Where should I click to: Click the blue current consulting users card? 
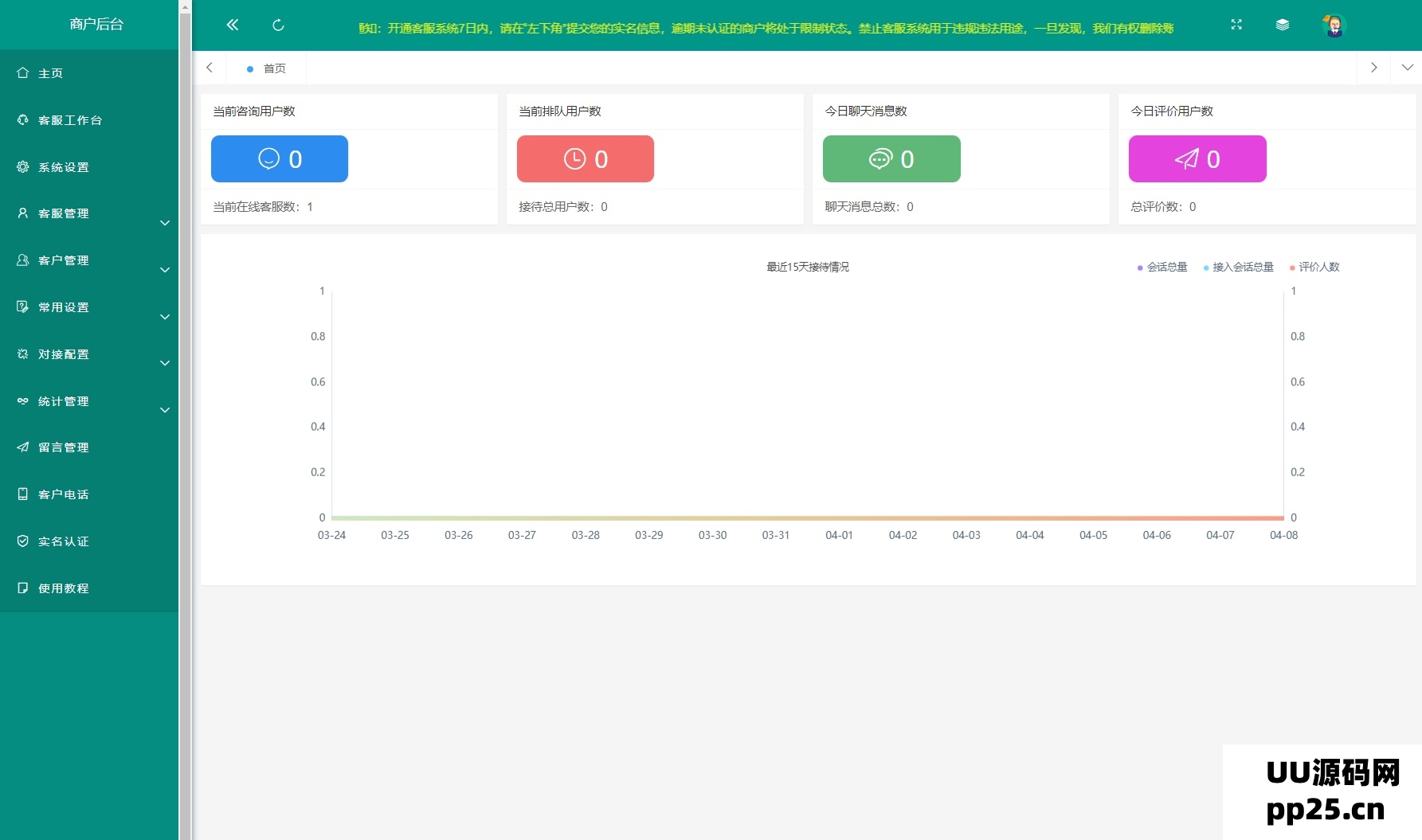click(280, 159)
